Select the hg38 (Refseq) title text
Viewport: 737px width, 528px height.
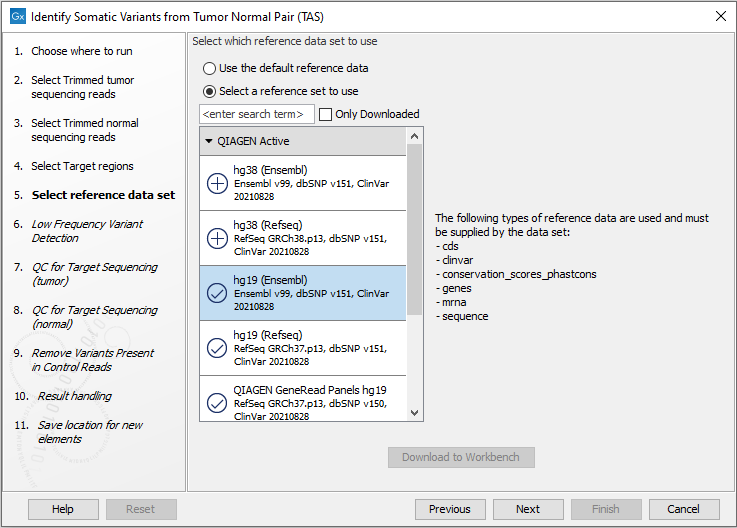[x=268, y=225]
